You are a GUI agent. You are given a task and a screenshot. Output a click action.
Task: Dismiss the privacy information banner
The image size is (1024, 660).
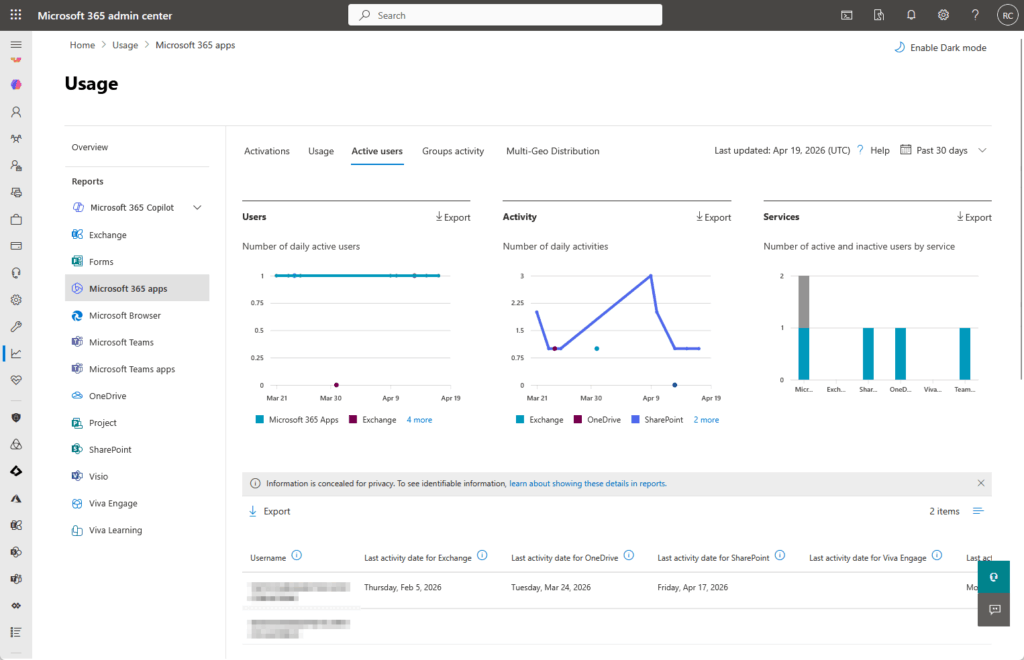980,483
